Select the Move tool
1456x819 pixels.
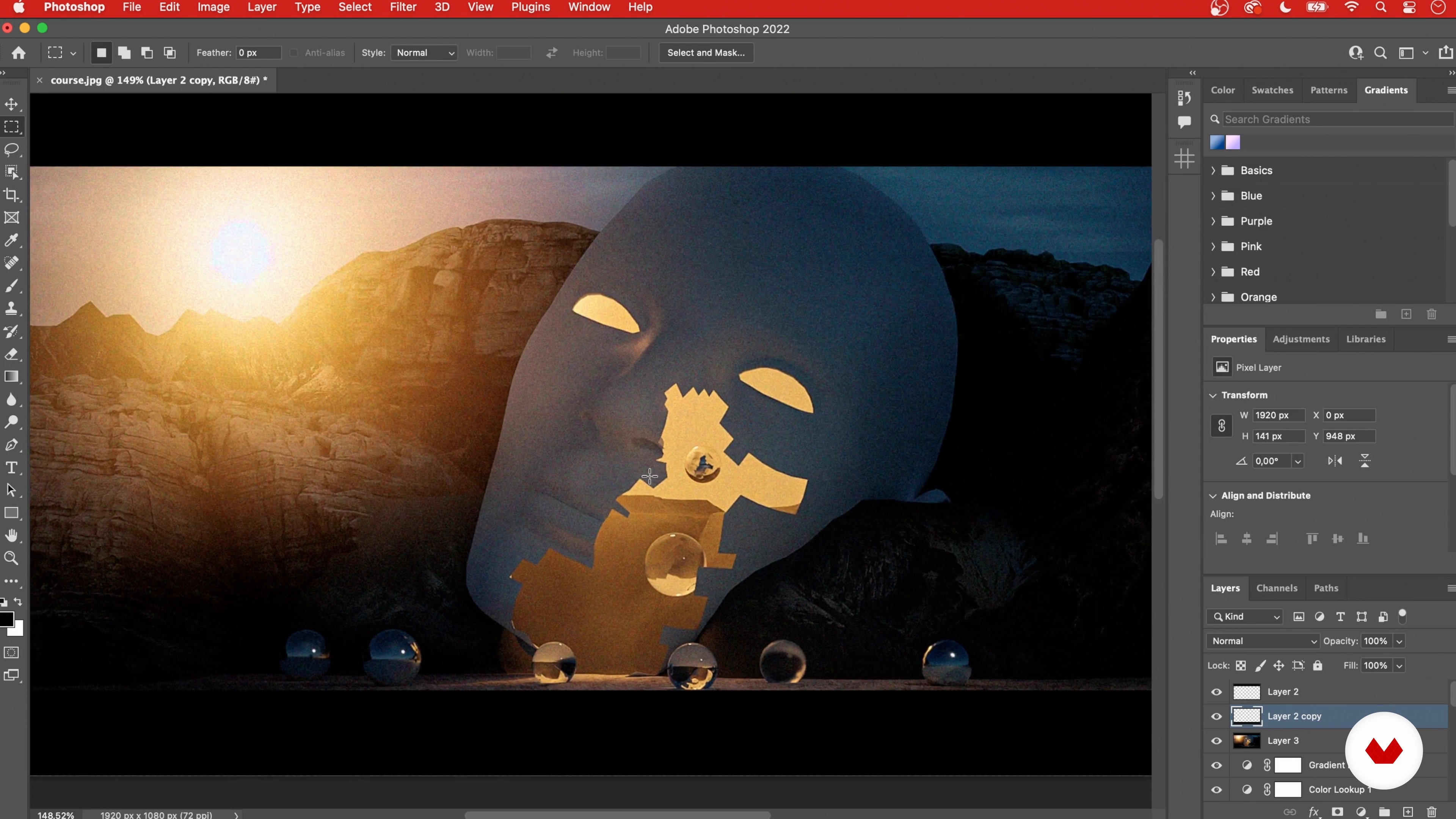coord(11,104)
